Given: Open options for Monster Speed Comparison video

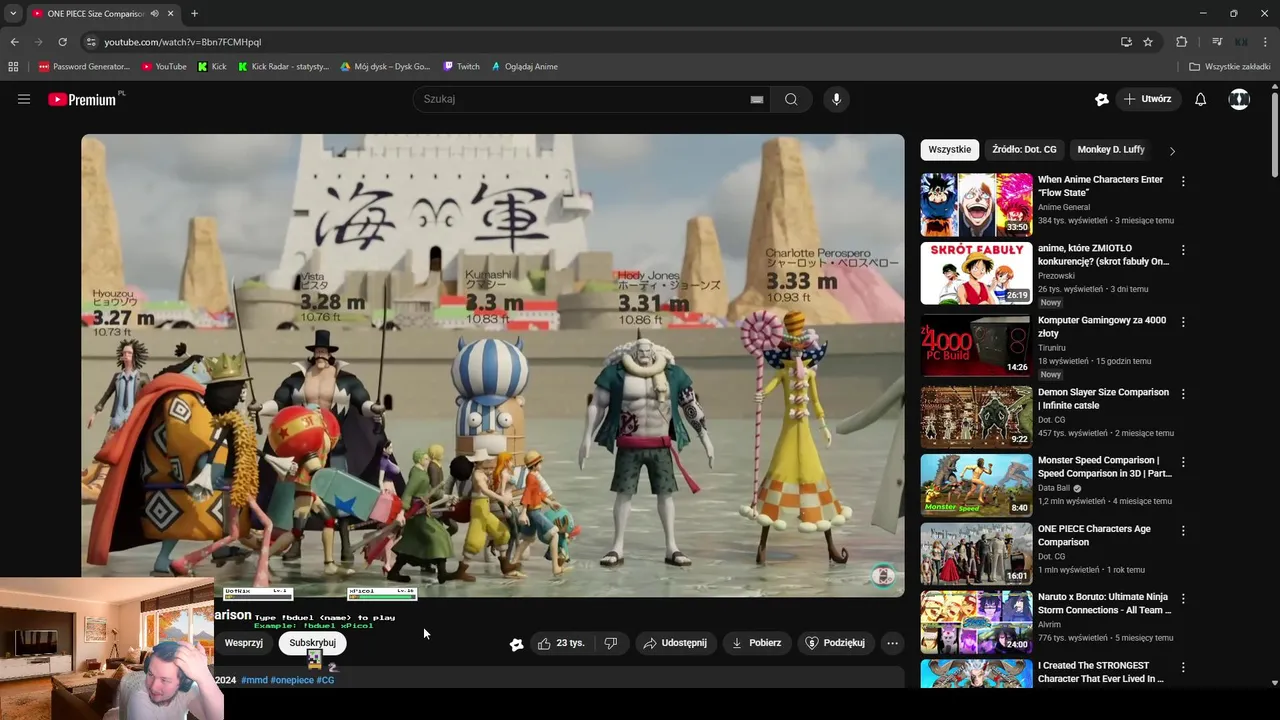Looking at the screenshot, I should [x=1183, y=462].
